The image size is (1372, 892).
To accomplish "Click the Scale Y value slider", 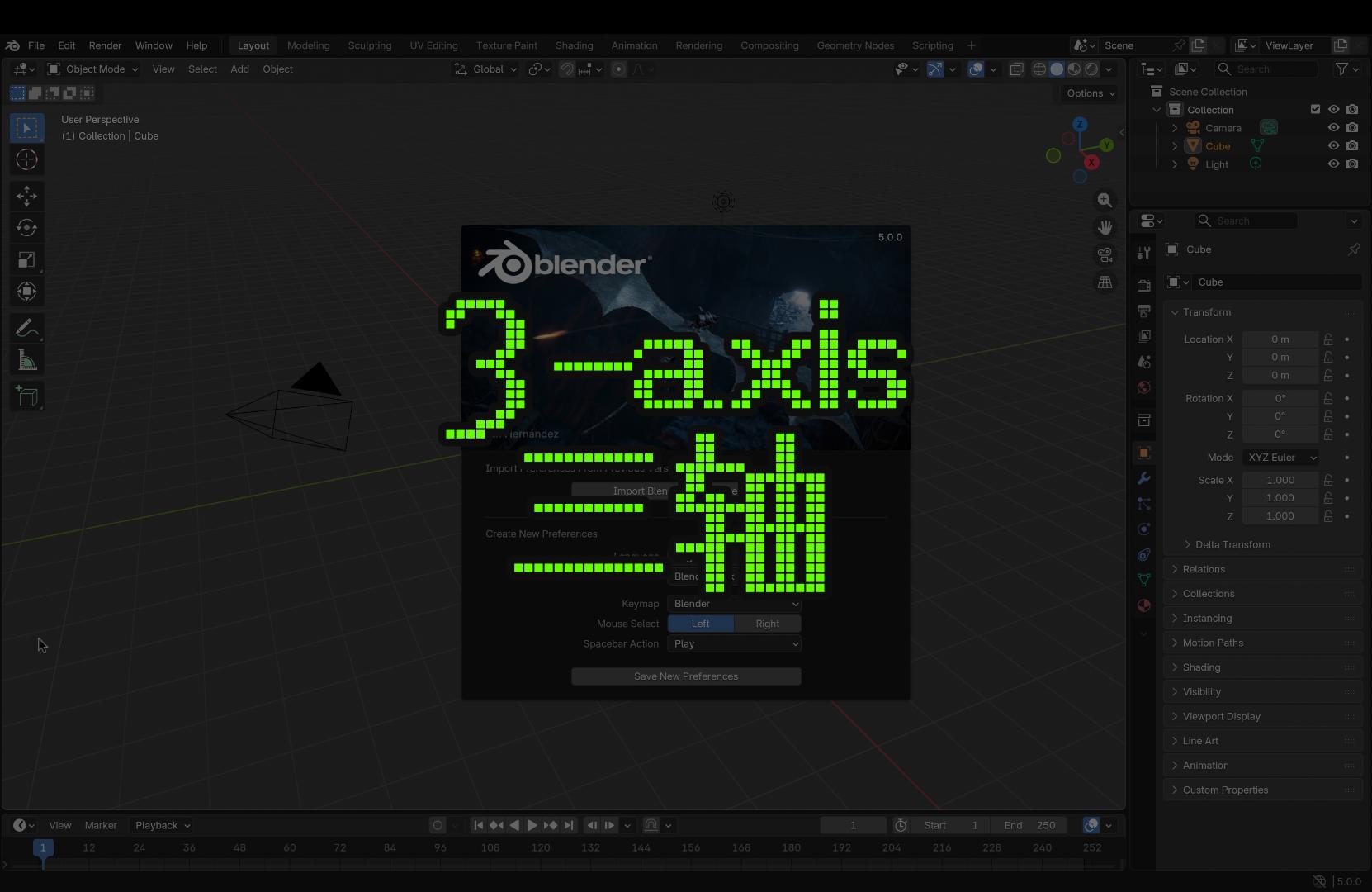I will pos(1280,498).
